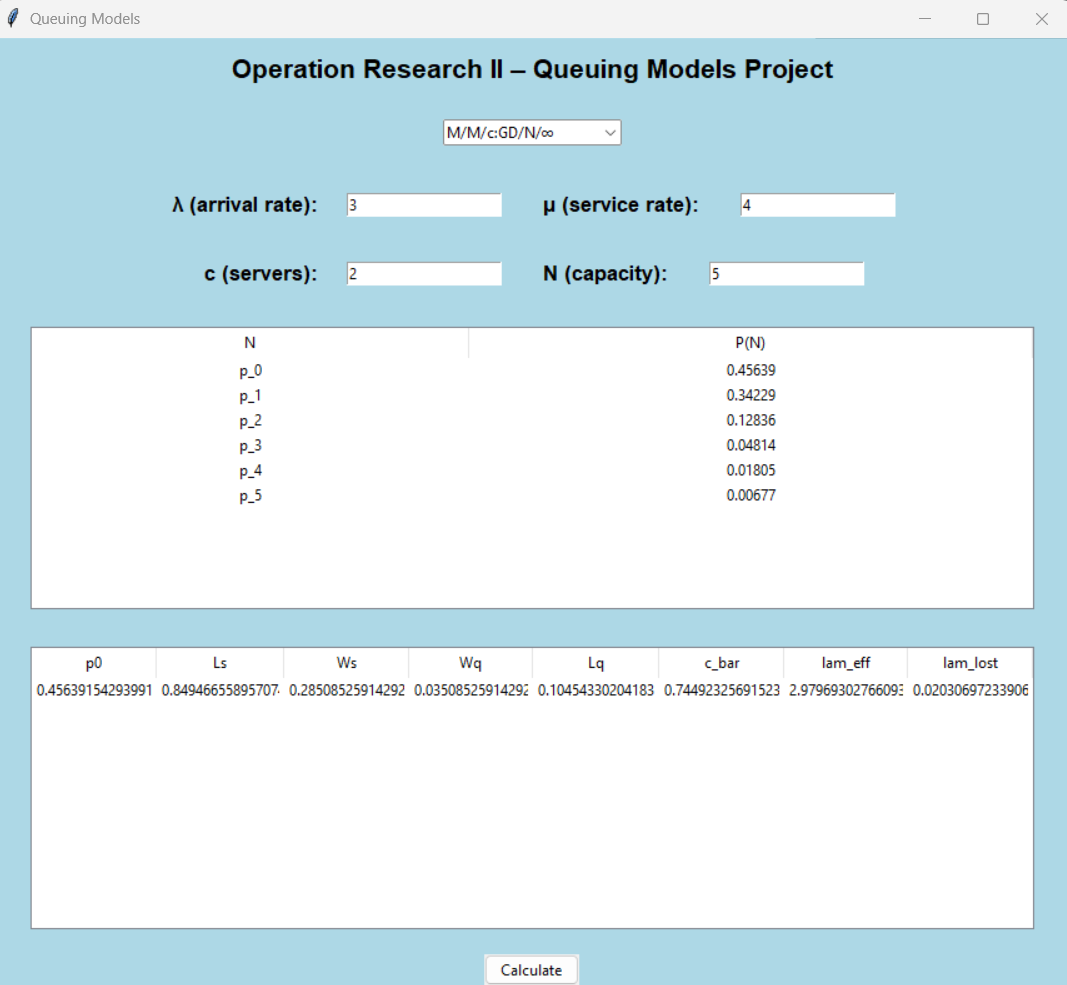Open the M/M/c:GD/N/∞ model dropdown

[x=531, y=132]
